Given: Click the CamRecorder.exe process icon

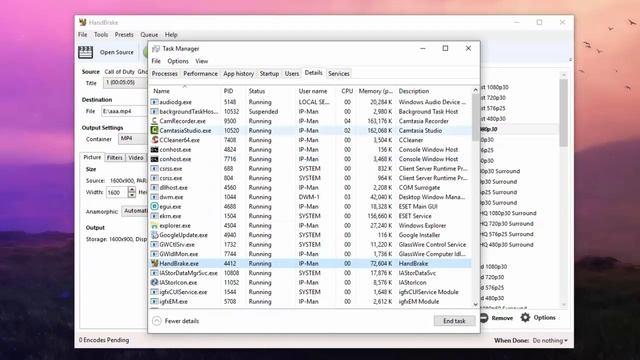Looking at the screenshot, I should 154,121.
